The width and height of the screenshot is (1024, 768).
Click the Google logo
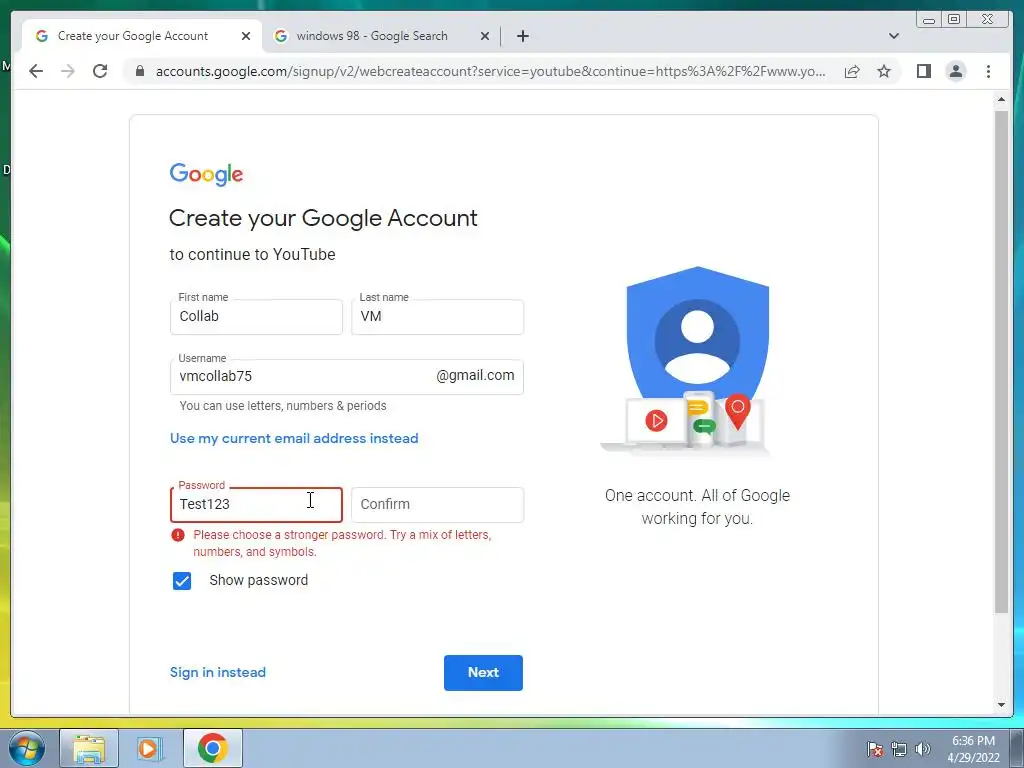(206, 174)
